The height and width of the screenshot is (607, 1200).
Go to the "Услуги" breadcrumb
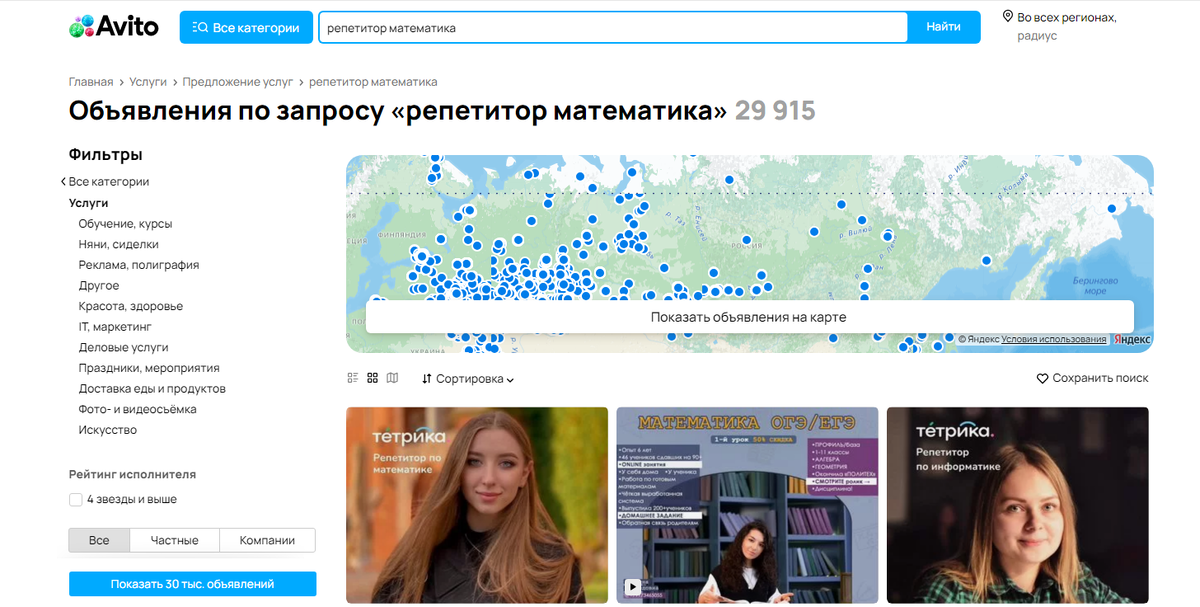point(148,82)
